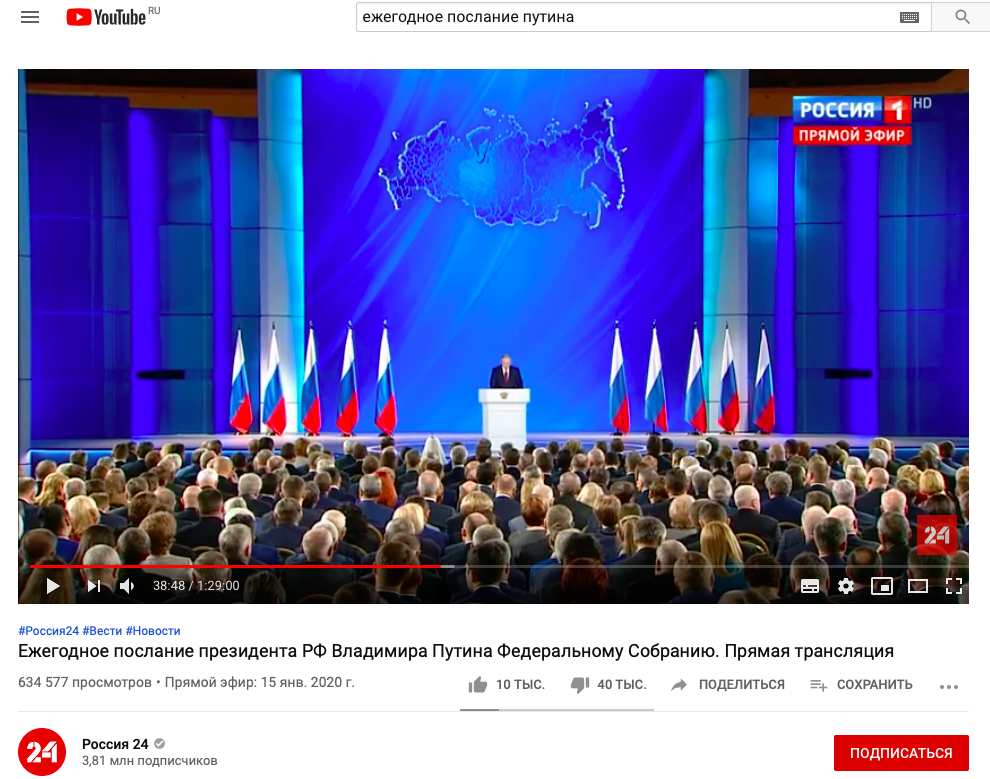
Task: Skip to the next video
Action: coord(94,586)
